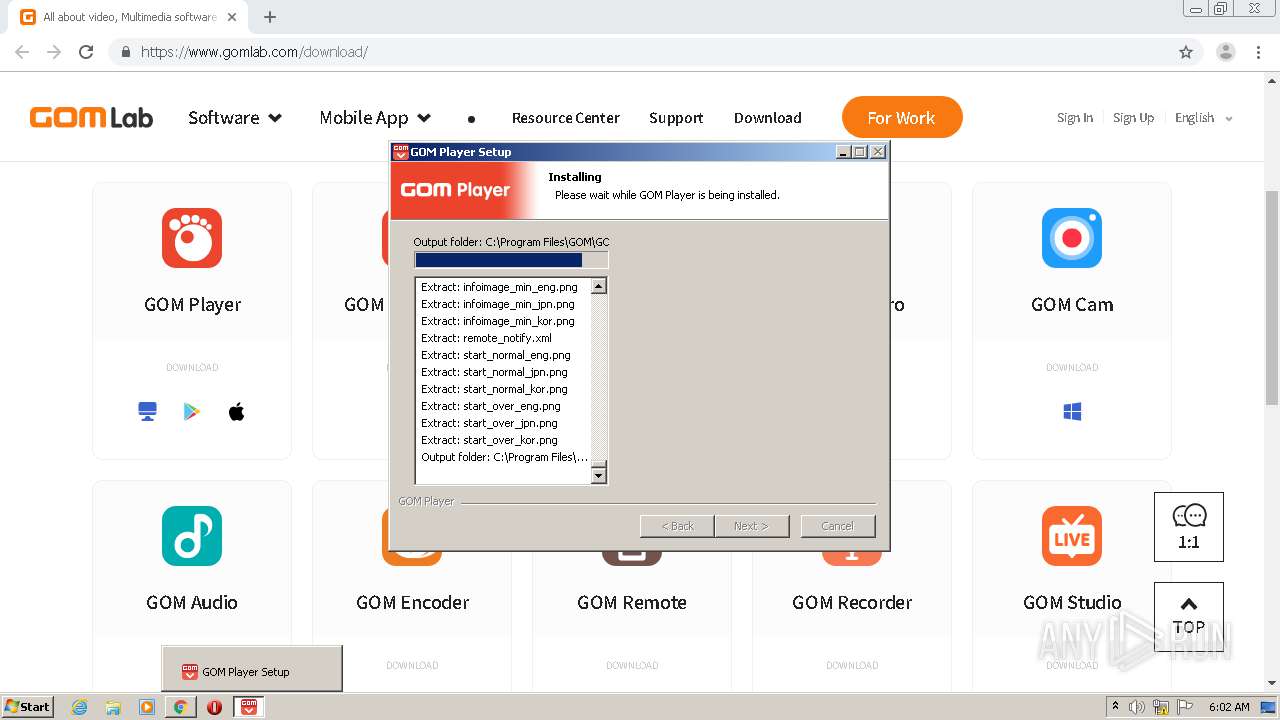Open the Support menu item
Image resolution: width=1280 pixels, height=720 pixels.
(x=676, y=118)
